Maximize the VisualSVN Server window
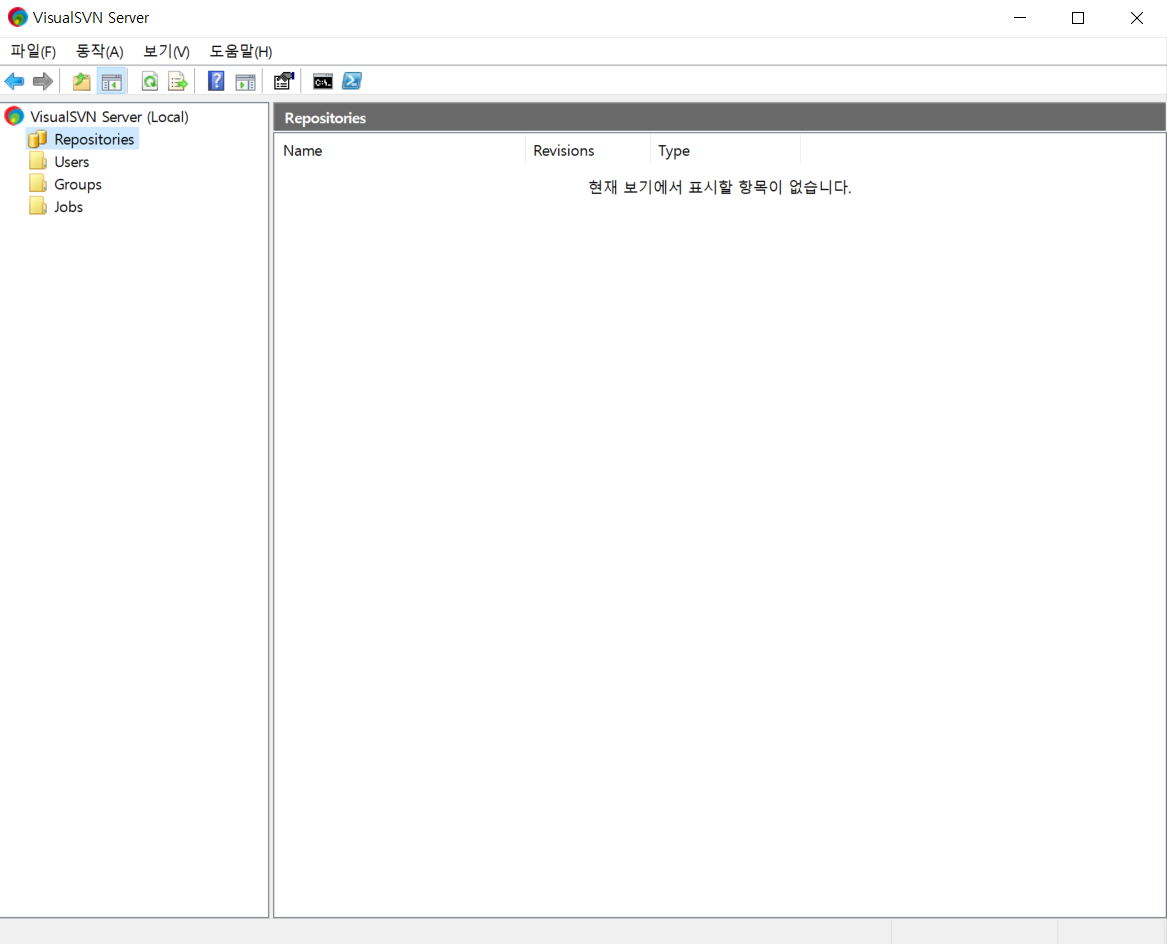The image size is (1167, 944). [x=1078, y=18]
